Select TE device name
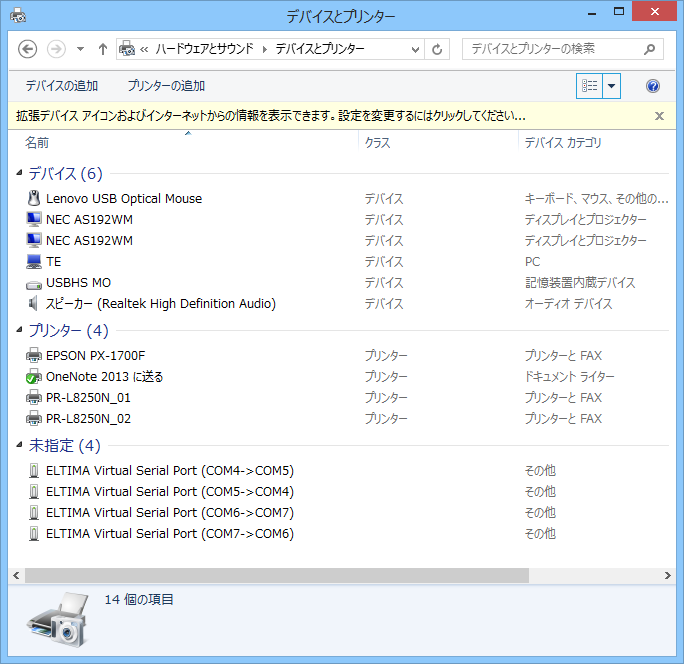The width and height of the screenshot is (684, 664). tap(54, 261)
